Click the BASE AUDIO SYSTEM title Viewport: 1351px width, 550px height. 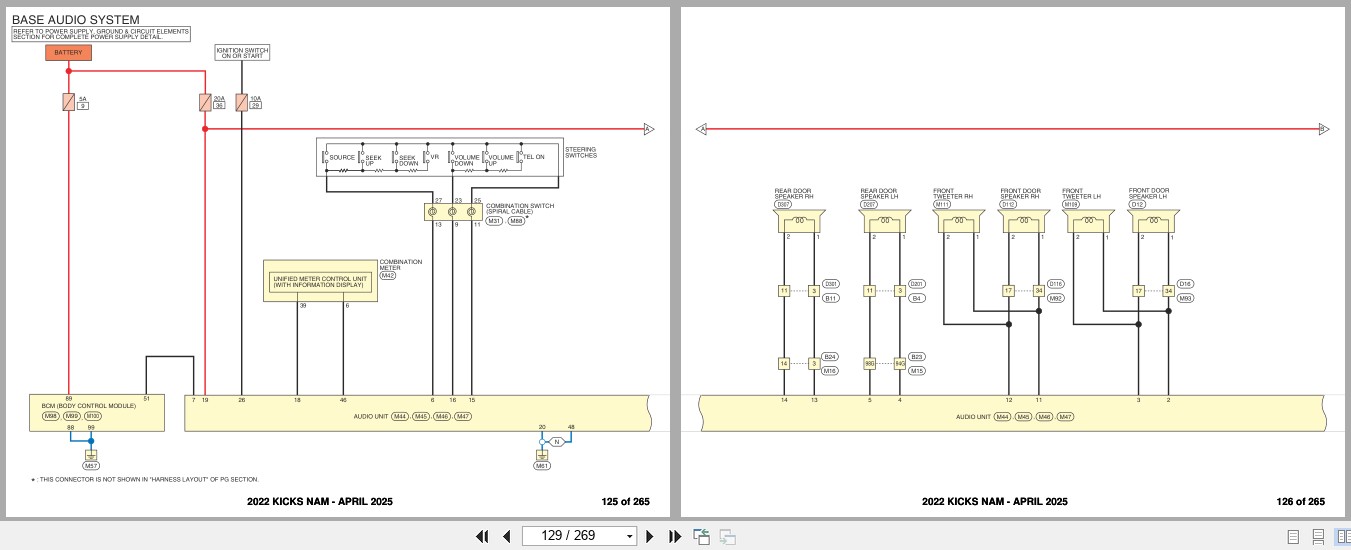pos(76,20)
